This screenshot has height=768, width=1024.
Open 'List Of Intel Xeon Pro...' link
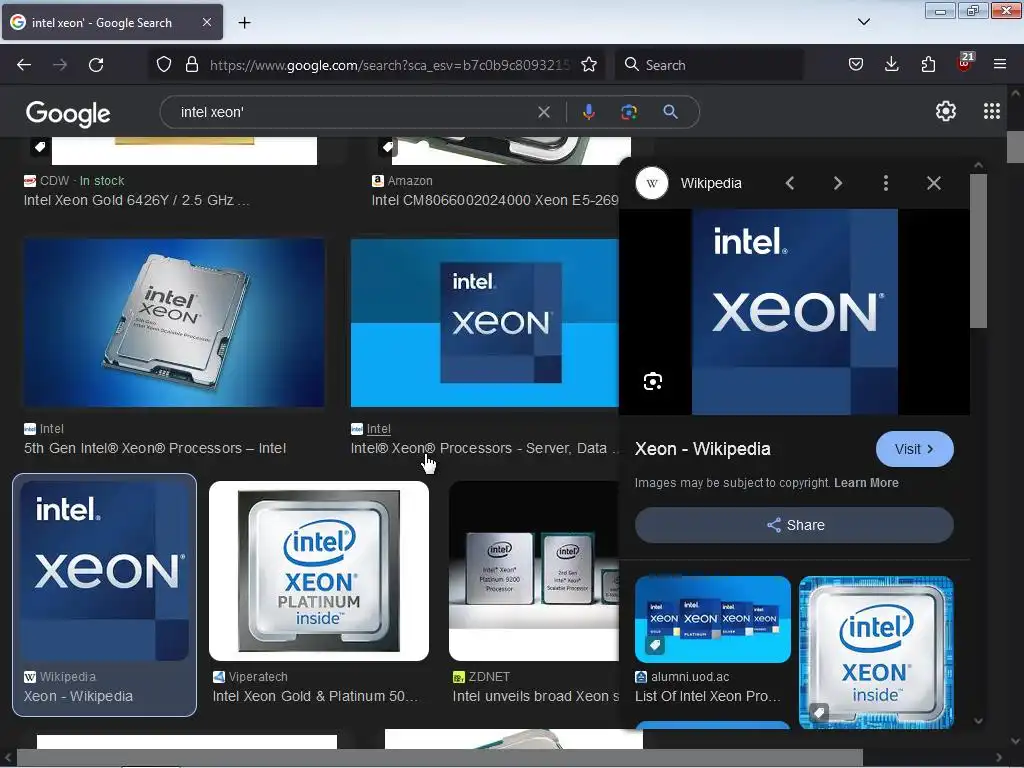[x=708, y=696]
